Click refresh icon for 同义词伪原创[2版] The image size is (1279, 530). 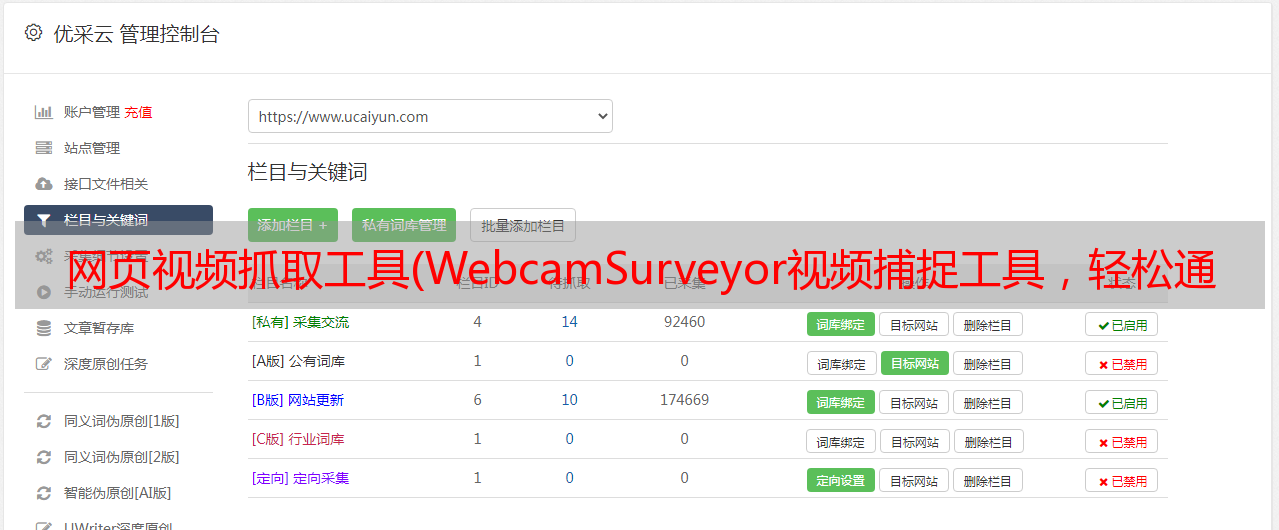click(x=43, y=457)
